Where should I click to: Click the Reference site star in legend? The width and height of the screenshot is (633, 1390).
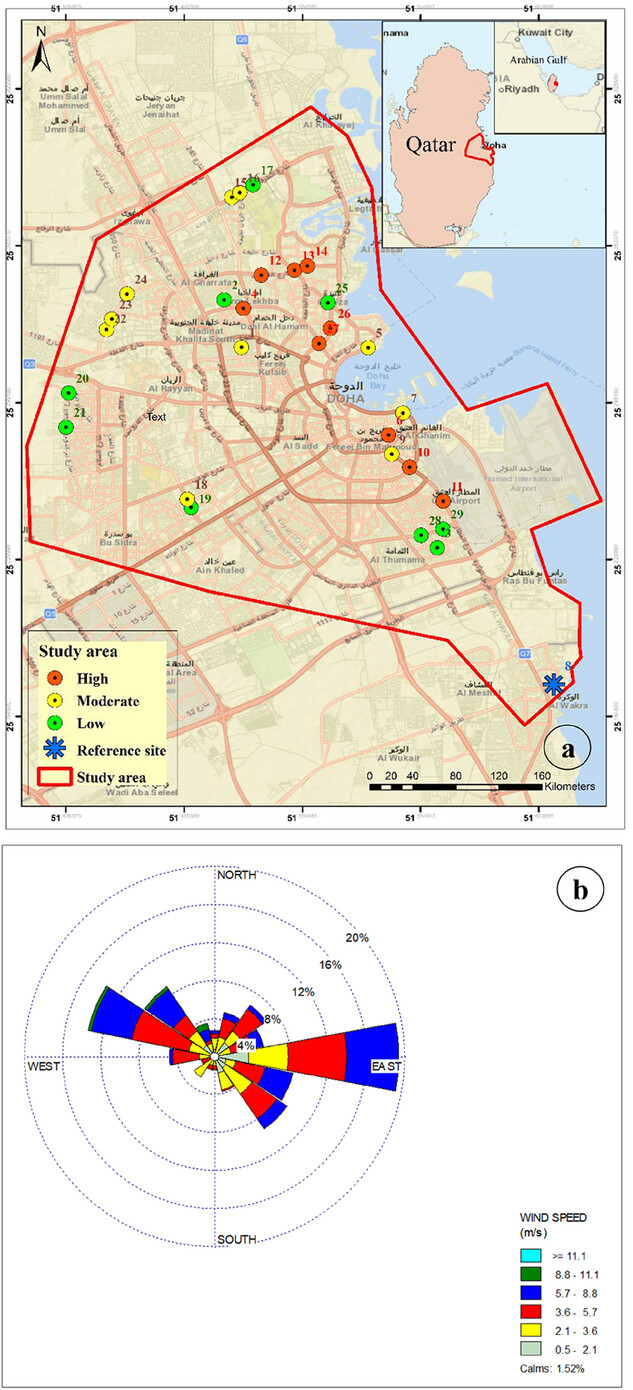[56, 749]
